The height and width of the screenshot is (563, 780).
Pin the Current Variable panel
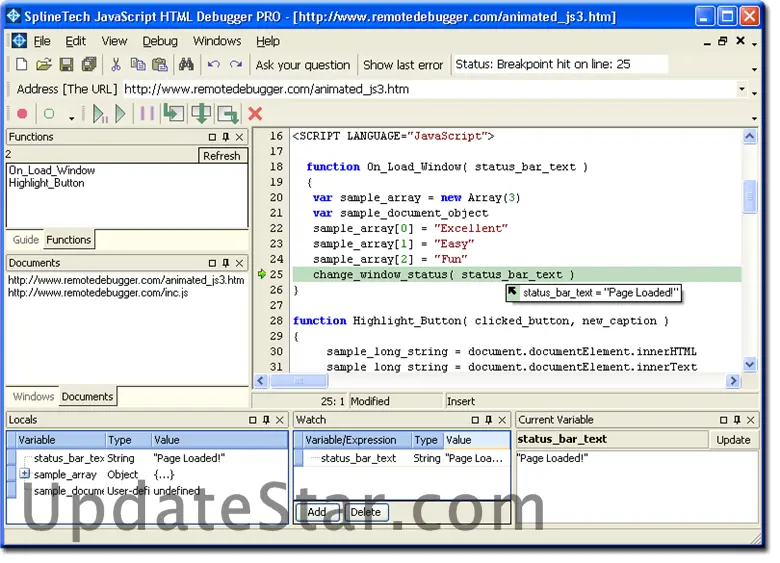point(737,420)
